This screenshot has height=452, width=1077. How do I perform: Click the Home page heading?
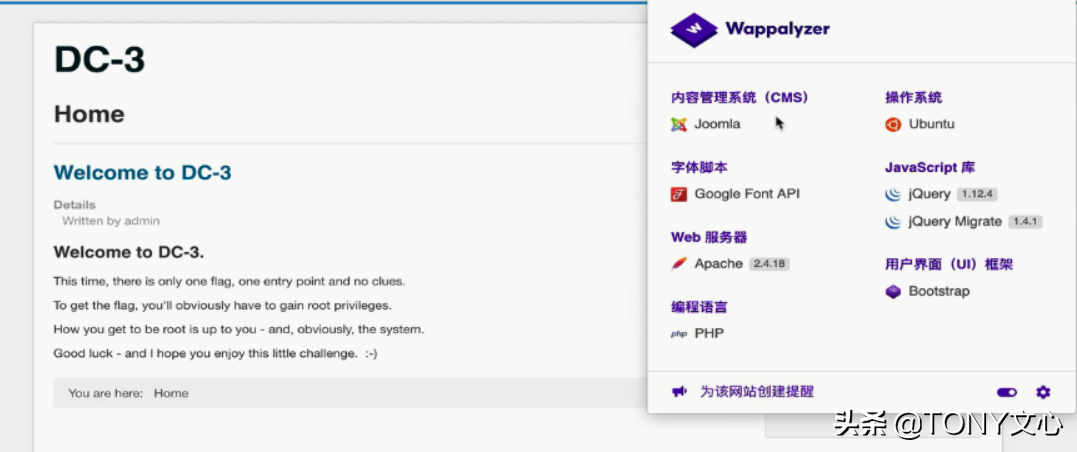tap(89, 114)
